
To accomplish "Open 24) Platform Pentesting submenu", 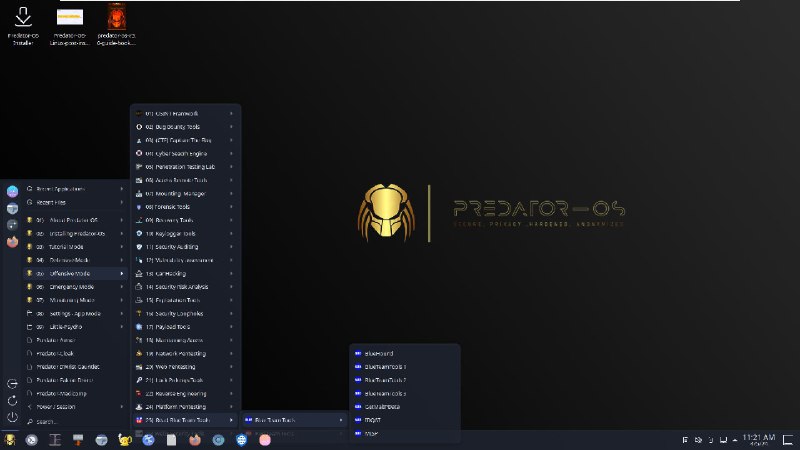I will (185, 407).
